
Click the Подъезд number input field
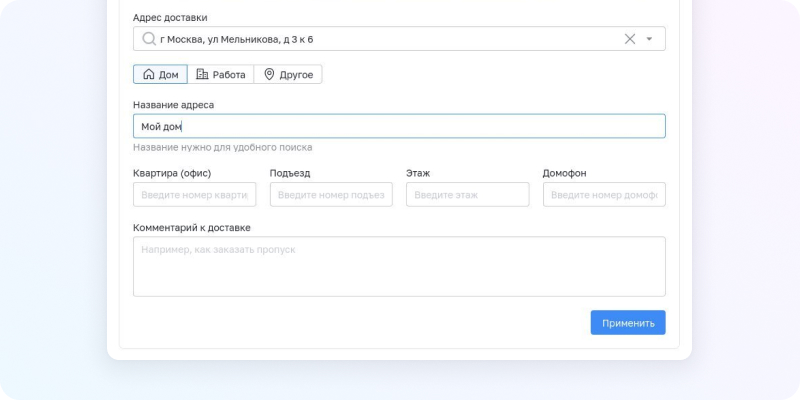(x=331, y=194)
